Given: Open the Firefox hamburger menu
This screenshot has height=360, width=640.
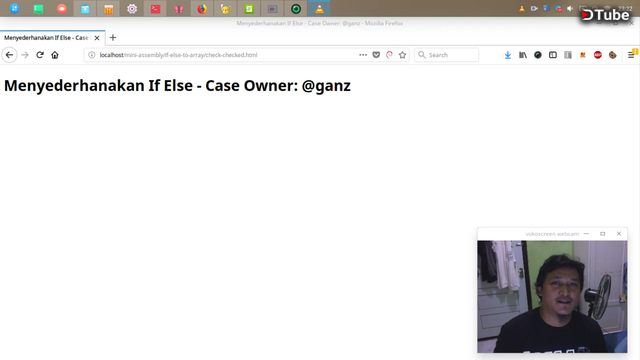Looking at the screenshot, I should click(631, 55).
